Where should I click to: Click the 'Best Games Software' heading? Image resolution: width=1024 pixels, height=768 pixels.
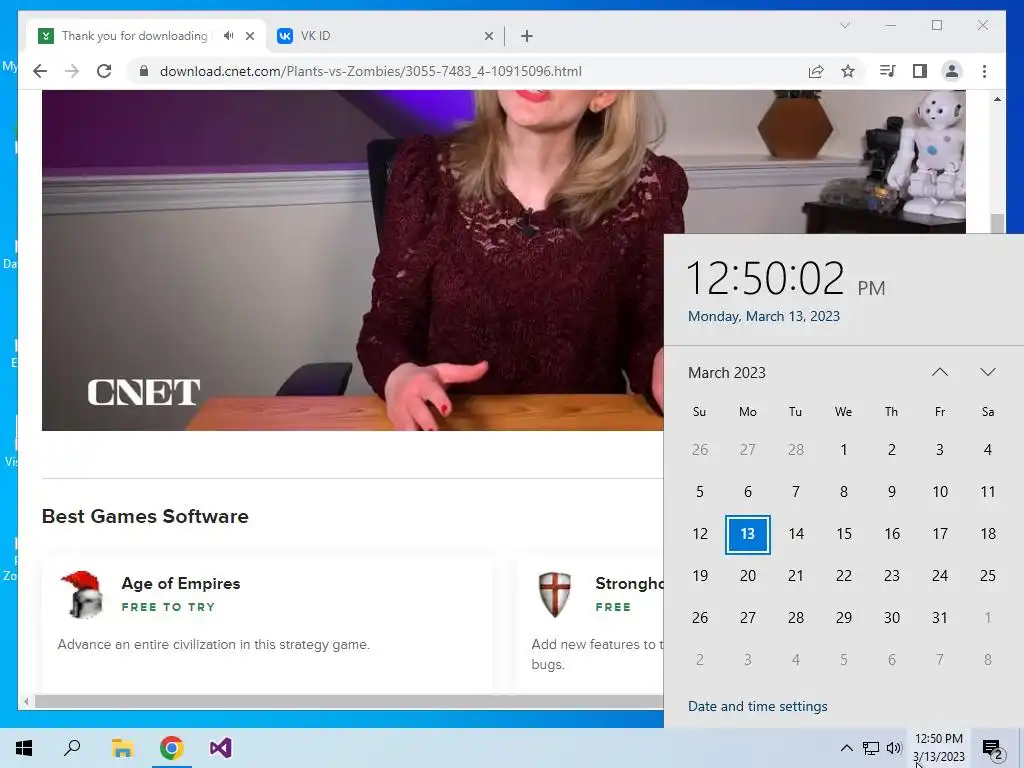point(145,516)
